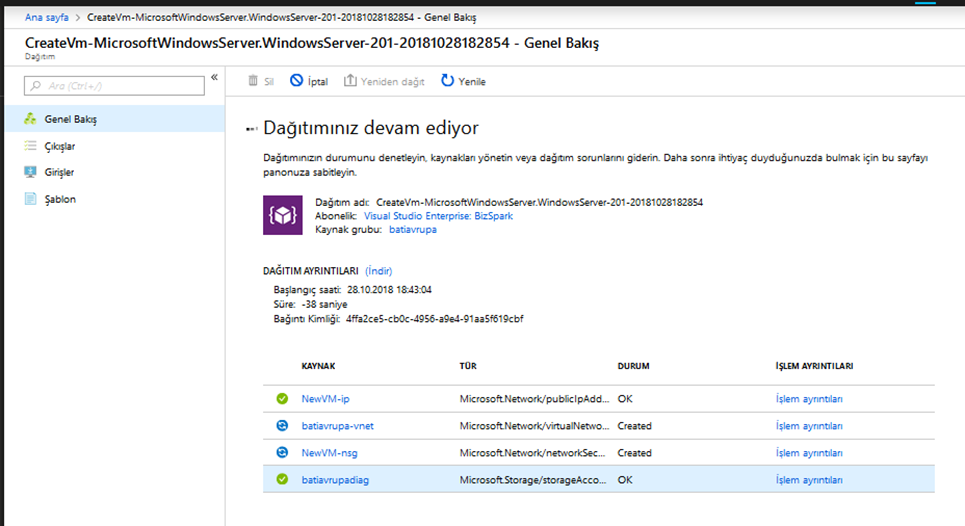
Task: Click green check status icon for NewVM-ip
Action: click(x=282, y=399)
